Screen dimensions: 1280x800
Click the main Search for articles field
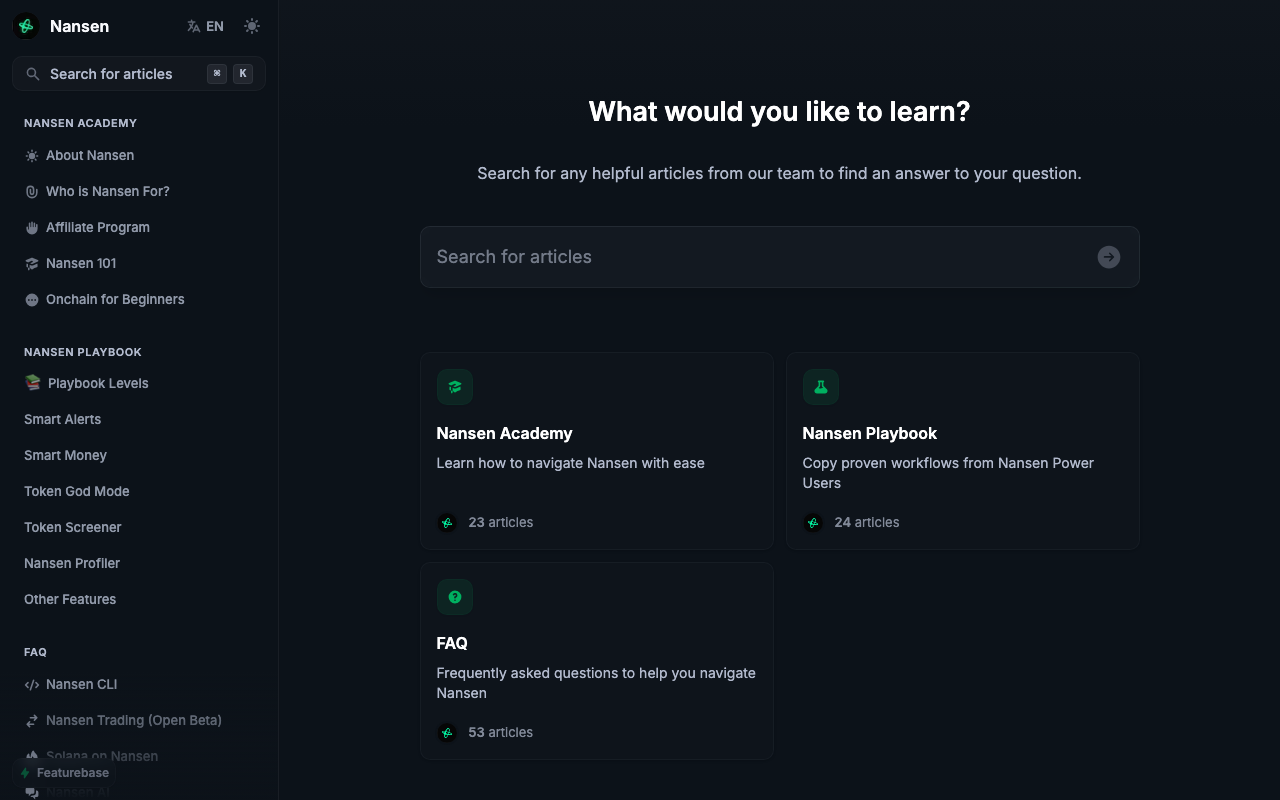point(760,257)
